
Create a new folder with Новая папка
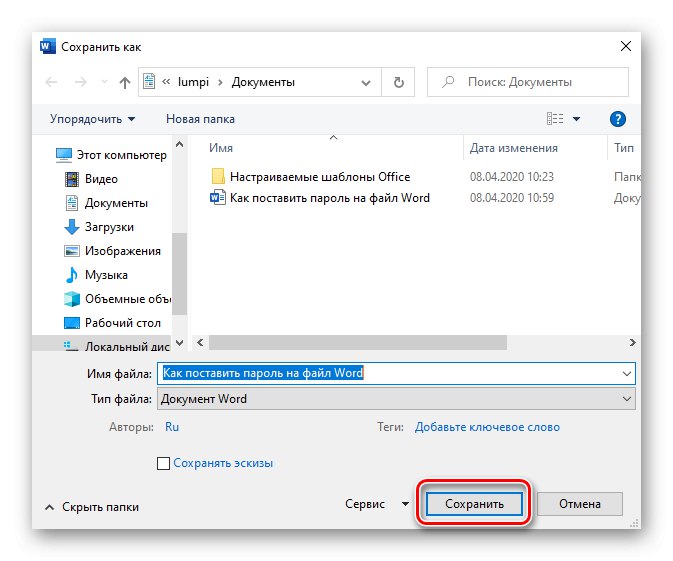[x=200, y=119]
